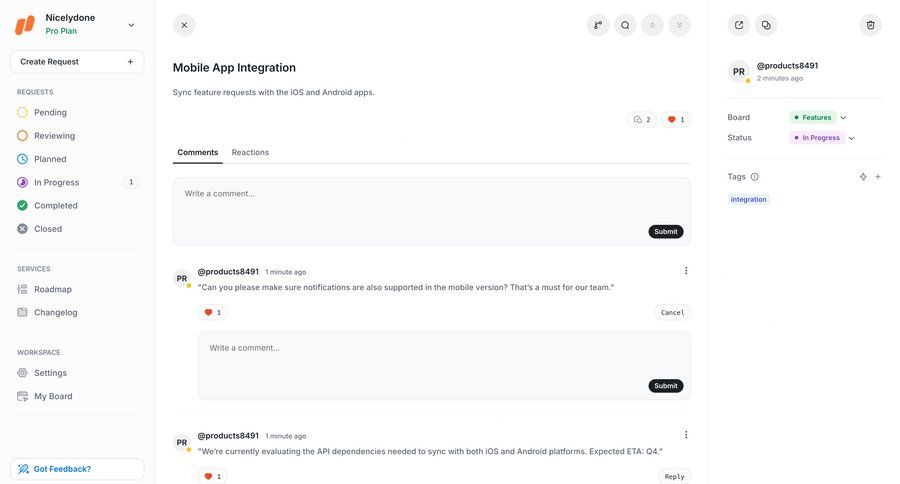Image resolution: width=900 pixels, height=484 pixels.
Task: Open request in new window icon
Action: click(x=739, y=25)
